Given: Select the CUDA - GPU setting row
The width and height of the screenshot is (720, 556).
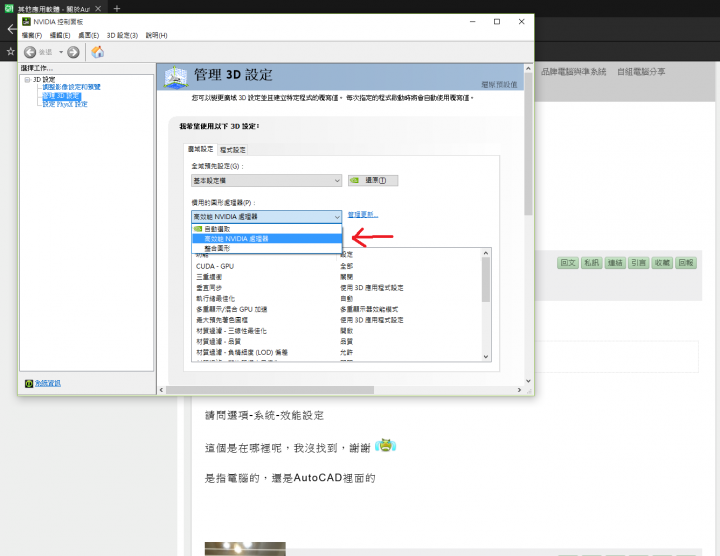Looking at the screenshot, I should 336,266.
